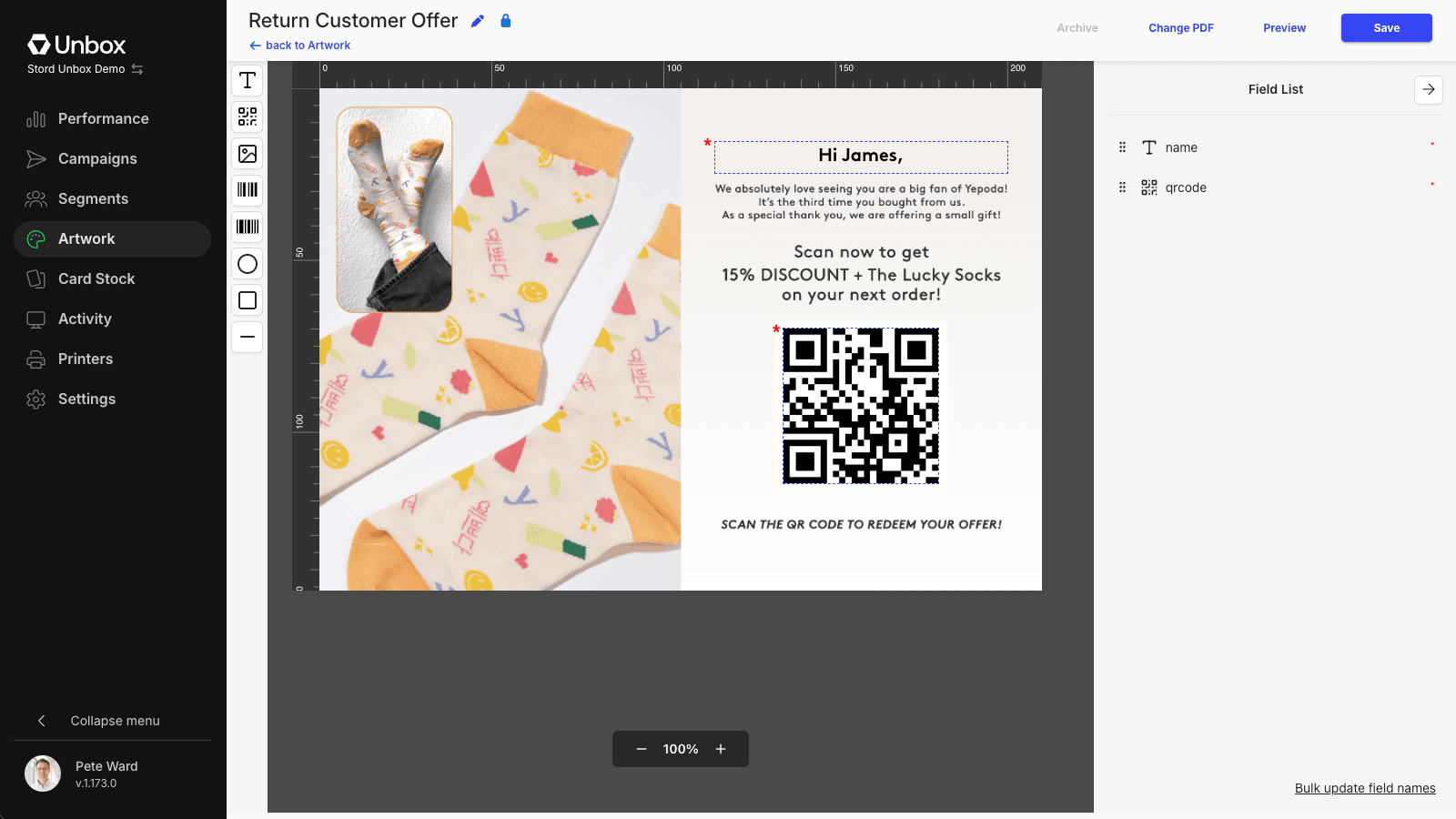1456x819 pixels.
Task: Click drag handle for name field
Action: click(x=1122, y=147)
